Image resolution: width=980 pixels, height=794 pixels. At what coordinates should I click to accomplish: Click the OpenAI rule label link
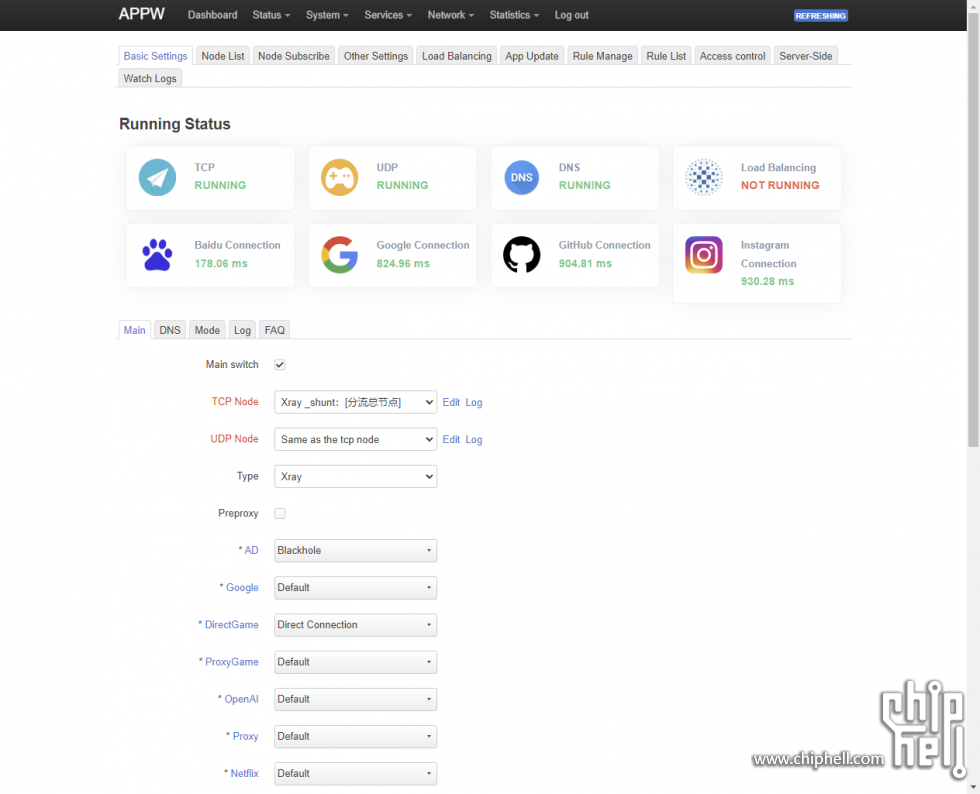pyautogui.click(x=241, y=699)
